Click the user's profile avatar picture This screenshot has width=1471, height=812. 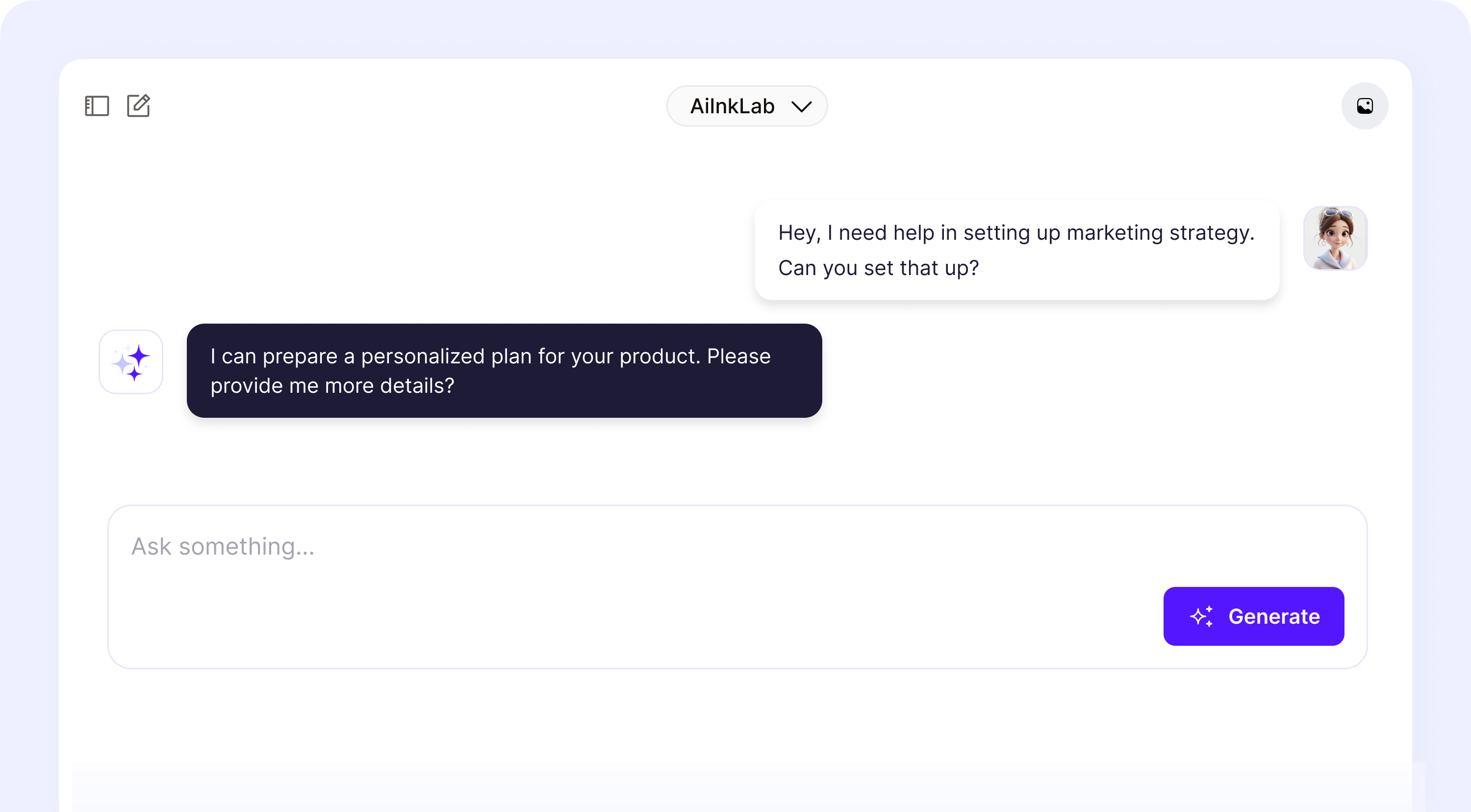(1335, 238)
